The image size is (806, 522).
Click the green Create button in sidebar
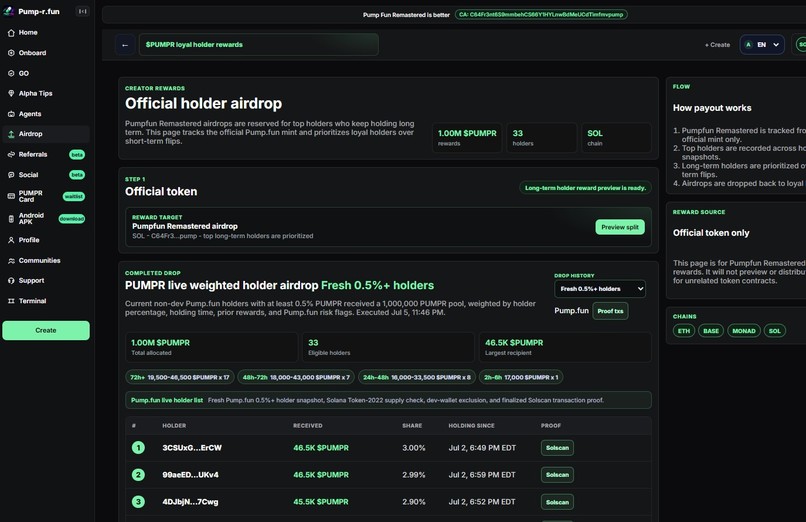pyautogui.click(x=46, y=330)
